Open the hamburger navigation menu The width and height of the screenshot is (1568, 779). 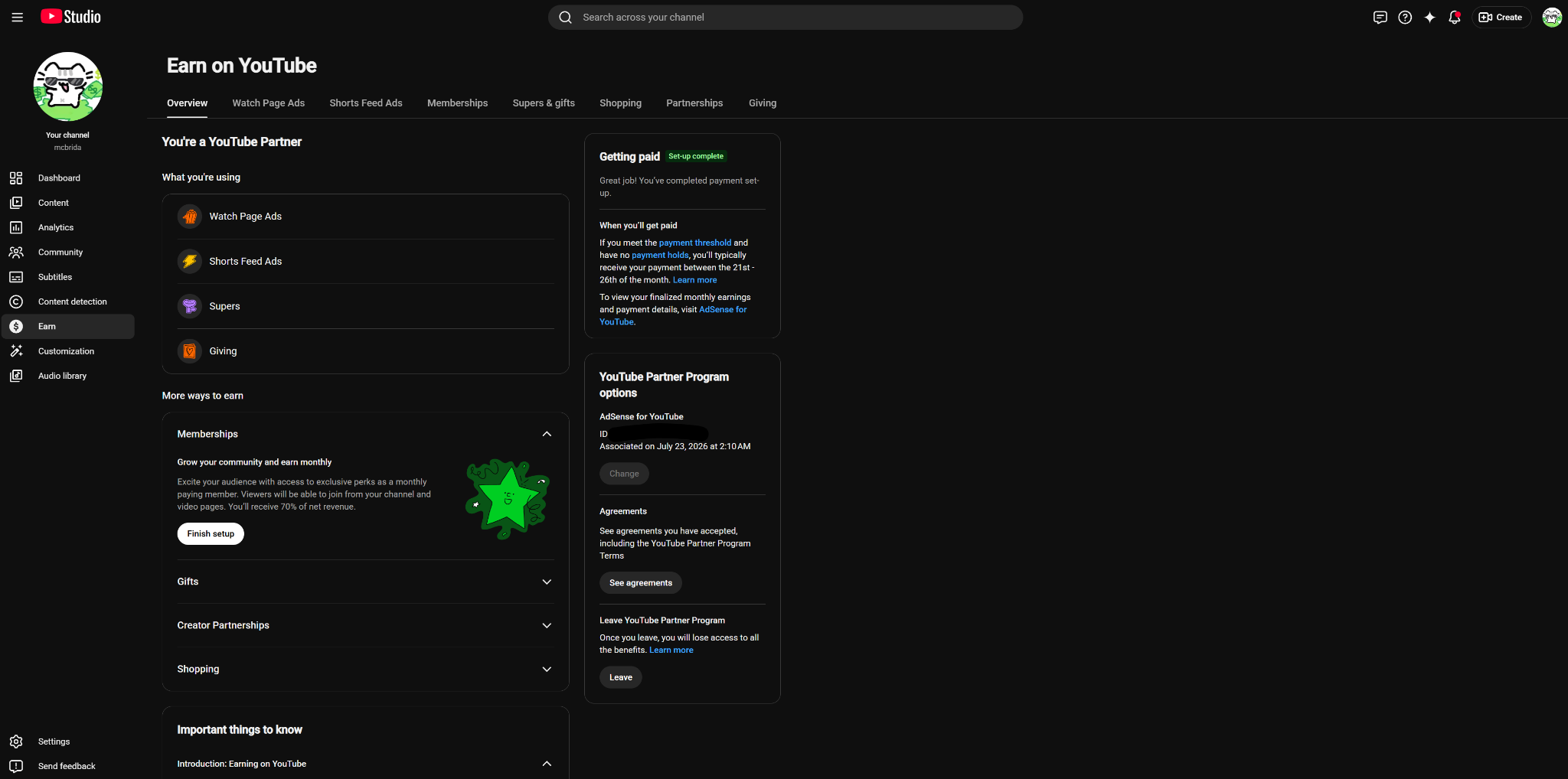17,17
